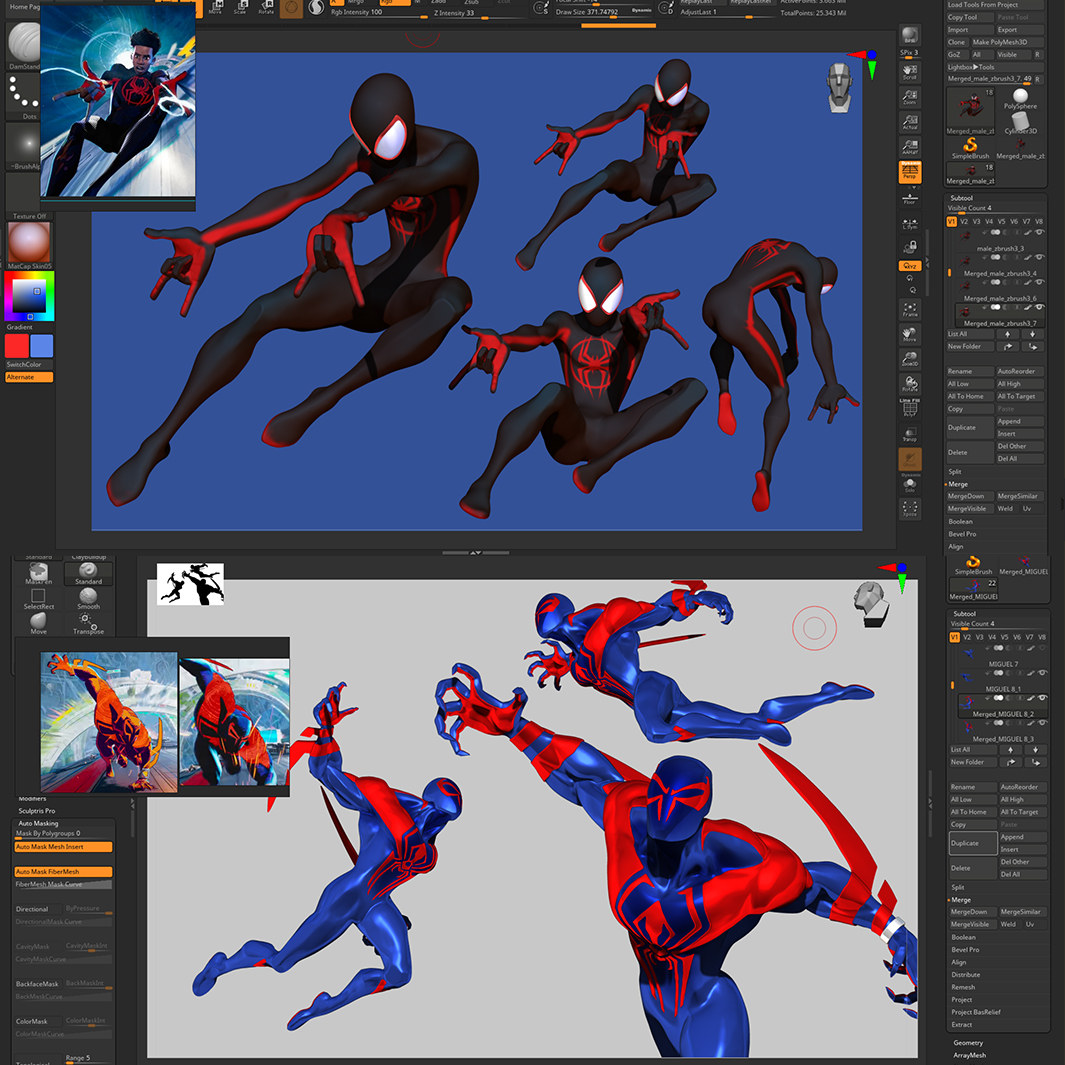Expand the Boolean section in top window

(x=960, y=522)
